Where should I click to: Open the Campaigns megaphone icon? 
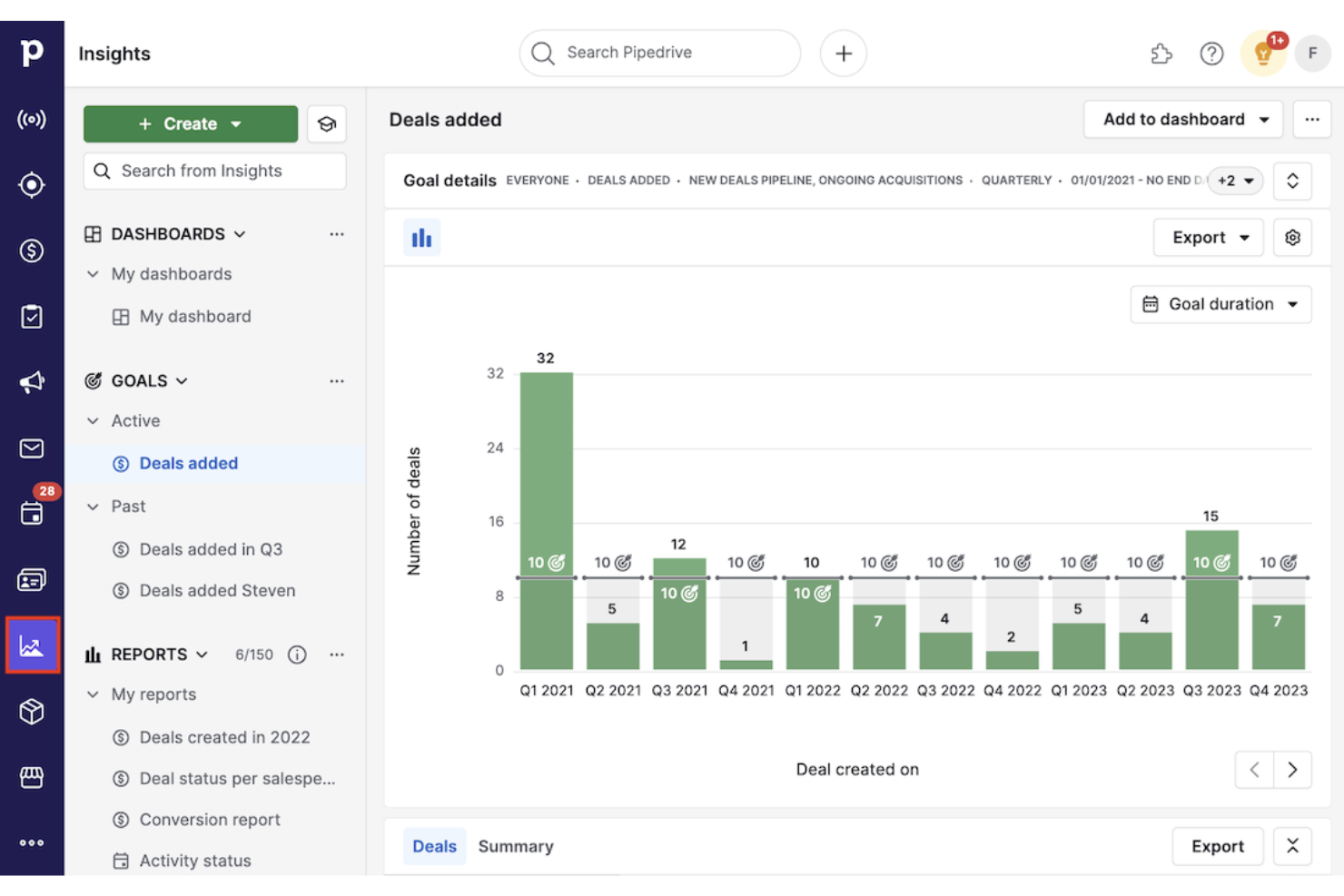click(x=32, y=382)
